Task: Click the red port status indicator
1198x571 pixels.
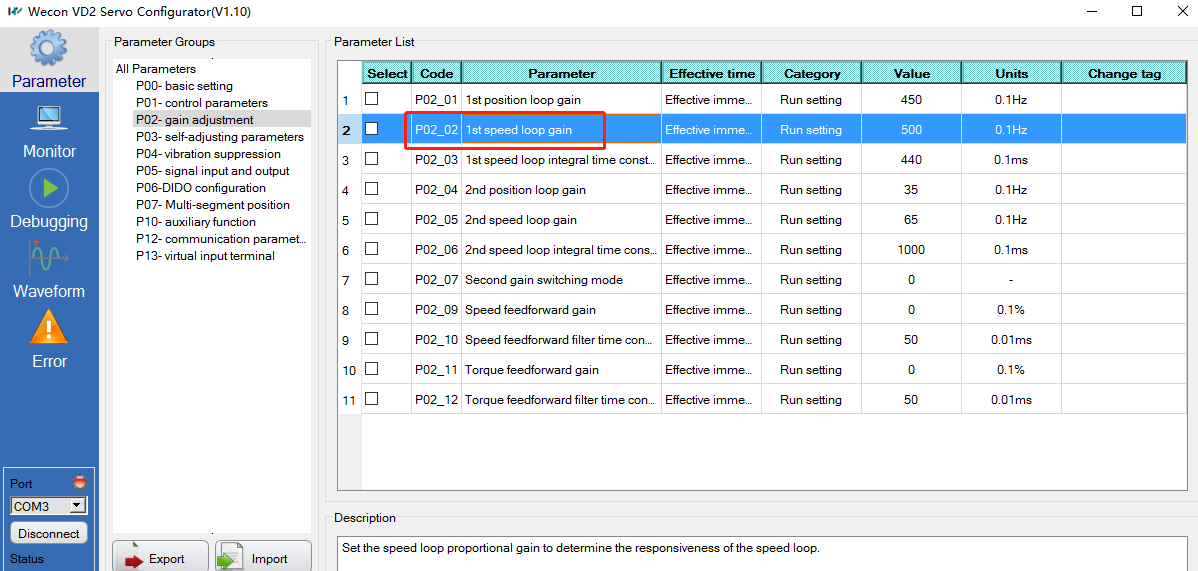Action: [80, 482]
